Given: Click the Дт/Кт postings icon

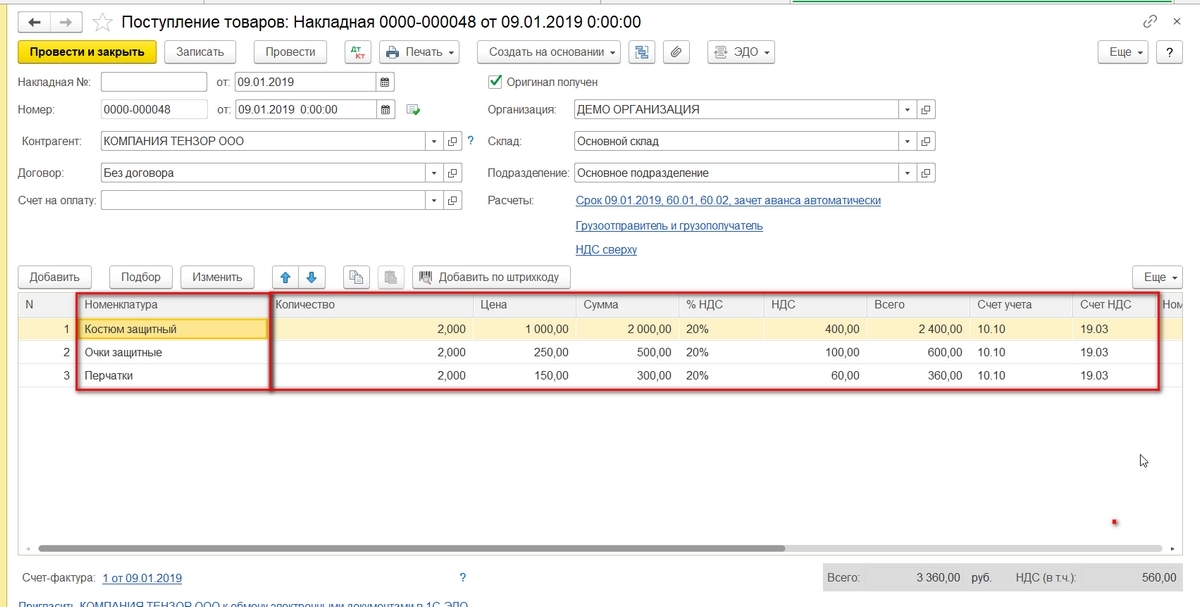Looking at the screenshot, I should [x=359, y=52].
